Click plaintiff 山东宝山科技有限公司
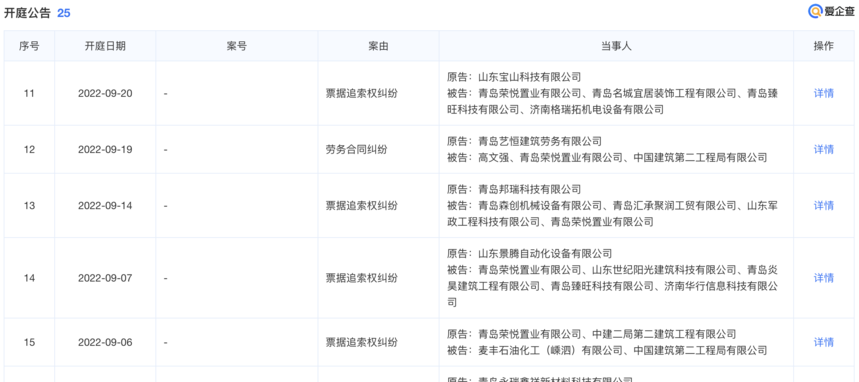859x382 pixels. (529, 77)
